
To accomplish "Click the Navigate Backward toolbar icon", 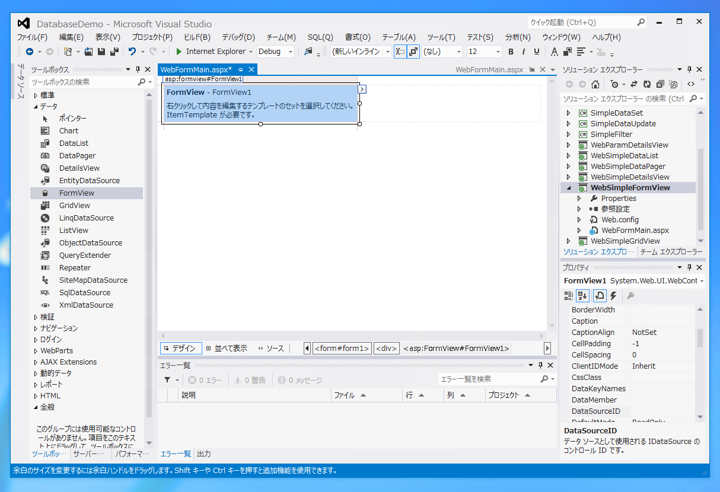I will coord(29,51).
